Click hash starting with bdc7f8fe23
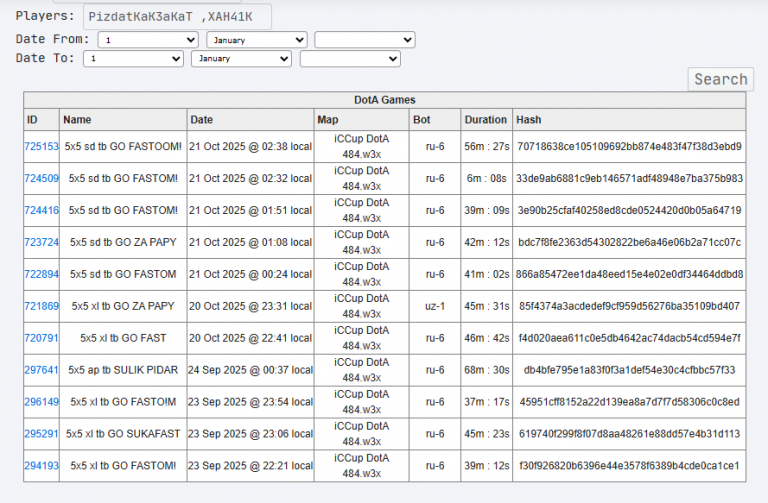 point(629,242)
